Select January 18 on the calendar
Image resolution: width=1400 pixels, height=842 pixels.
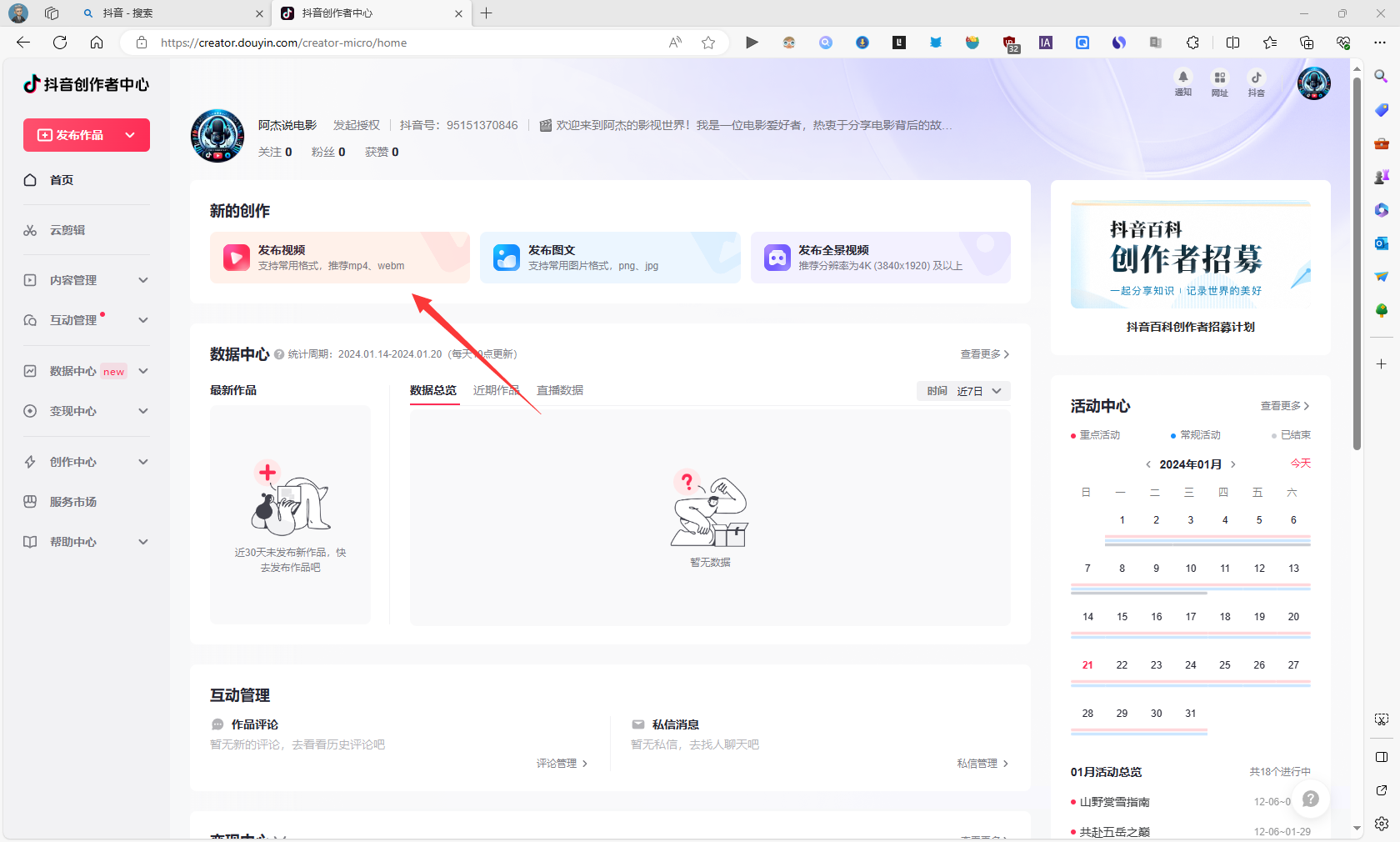tap(1225, 617)
